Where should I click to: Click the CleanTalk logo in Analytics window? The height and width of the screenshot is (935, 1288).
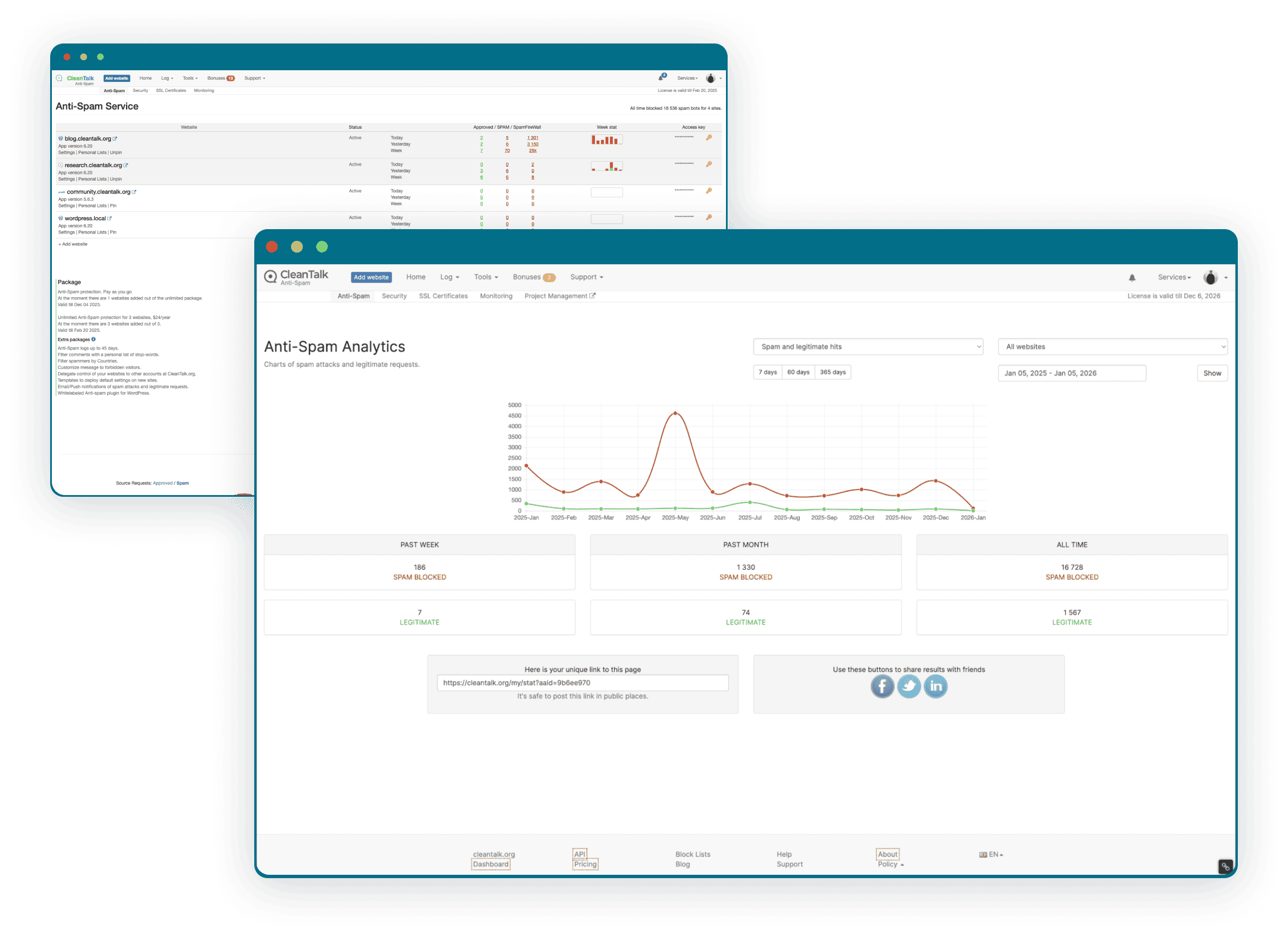click(x=296, y=277)
